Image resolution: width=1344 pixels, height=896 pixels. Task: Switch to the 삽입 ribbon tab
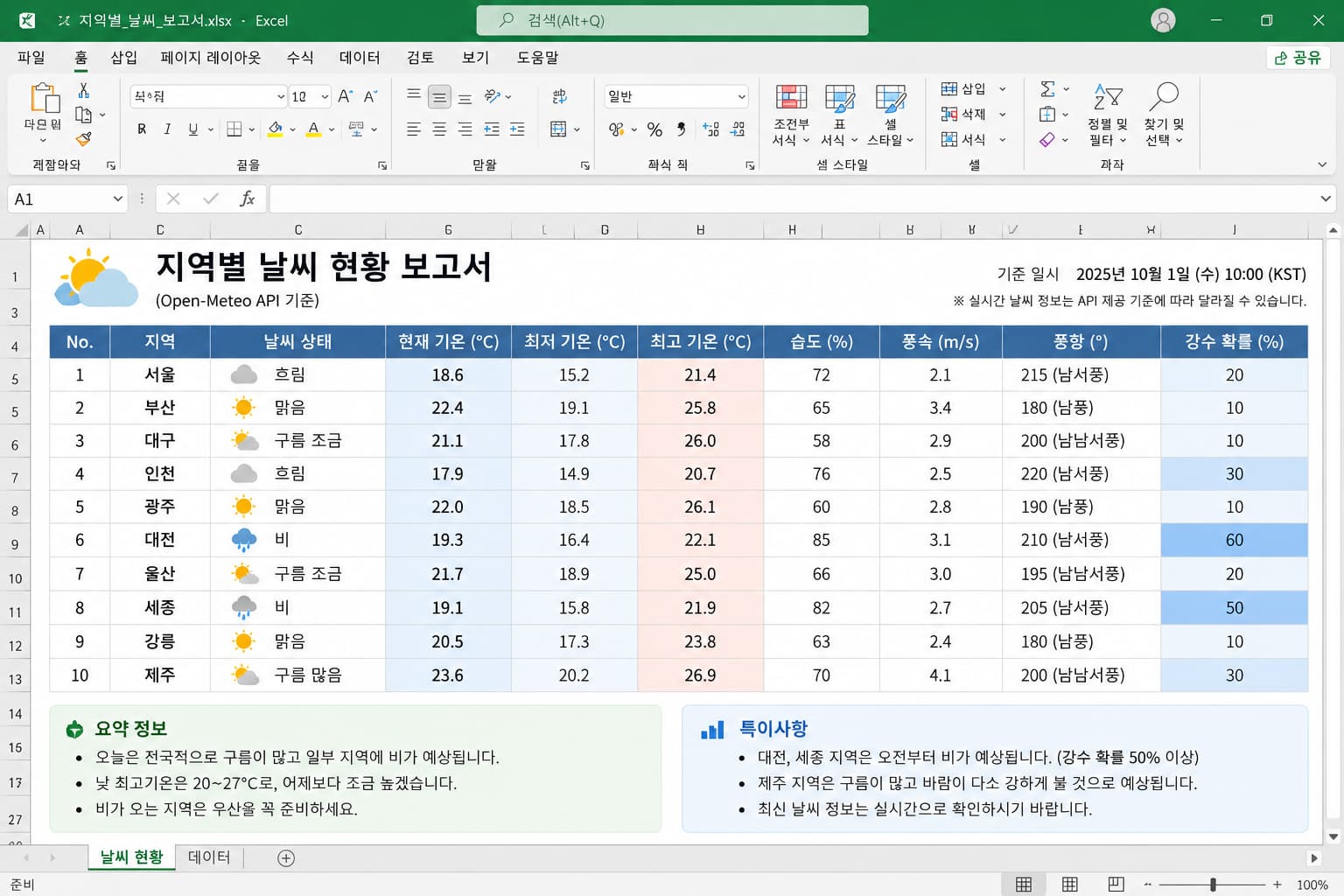point(123,58)
